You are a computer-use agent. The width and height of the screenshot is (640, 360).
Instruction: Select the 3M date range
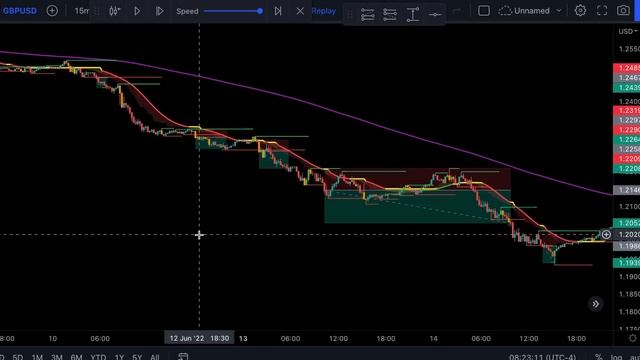tap(56, 357)
